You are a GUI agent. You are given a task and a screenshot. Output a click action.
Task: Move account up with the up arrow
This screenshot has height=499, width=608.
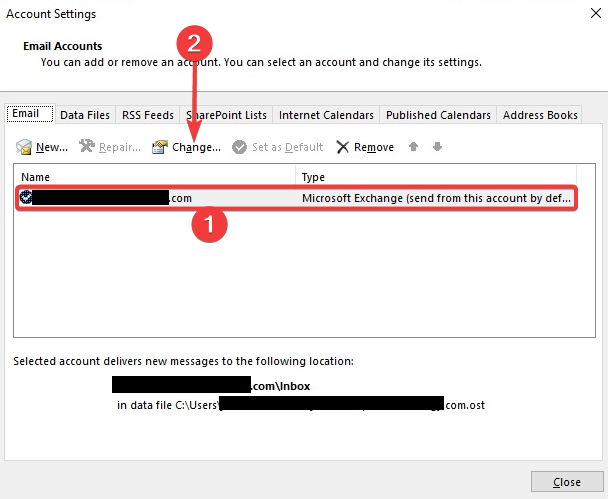tap(413, 147)
